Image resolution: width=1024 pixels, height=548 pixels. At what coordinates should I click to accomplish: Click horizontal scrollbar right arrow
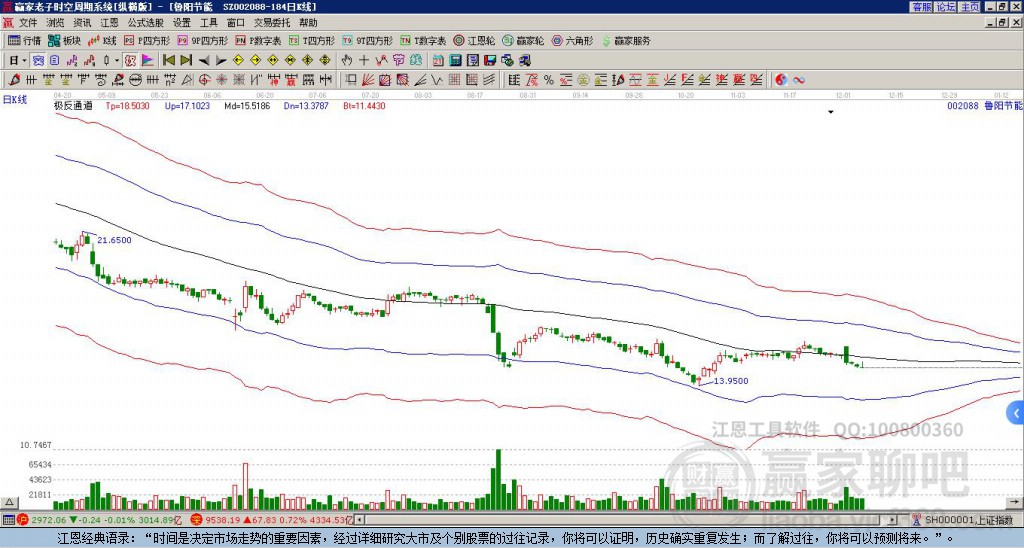(893, 520)
